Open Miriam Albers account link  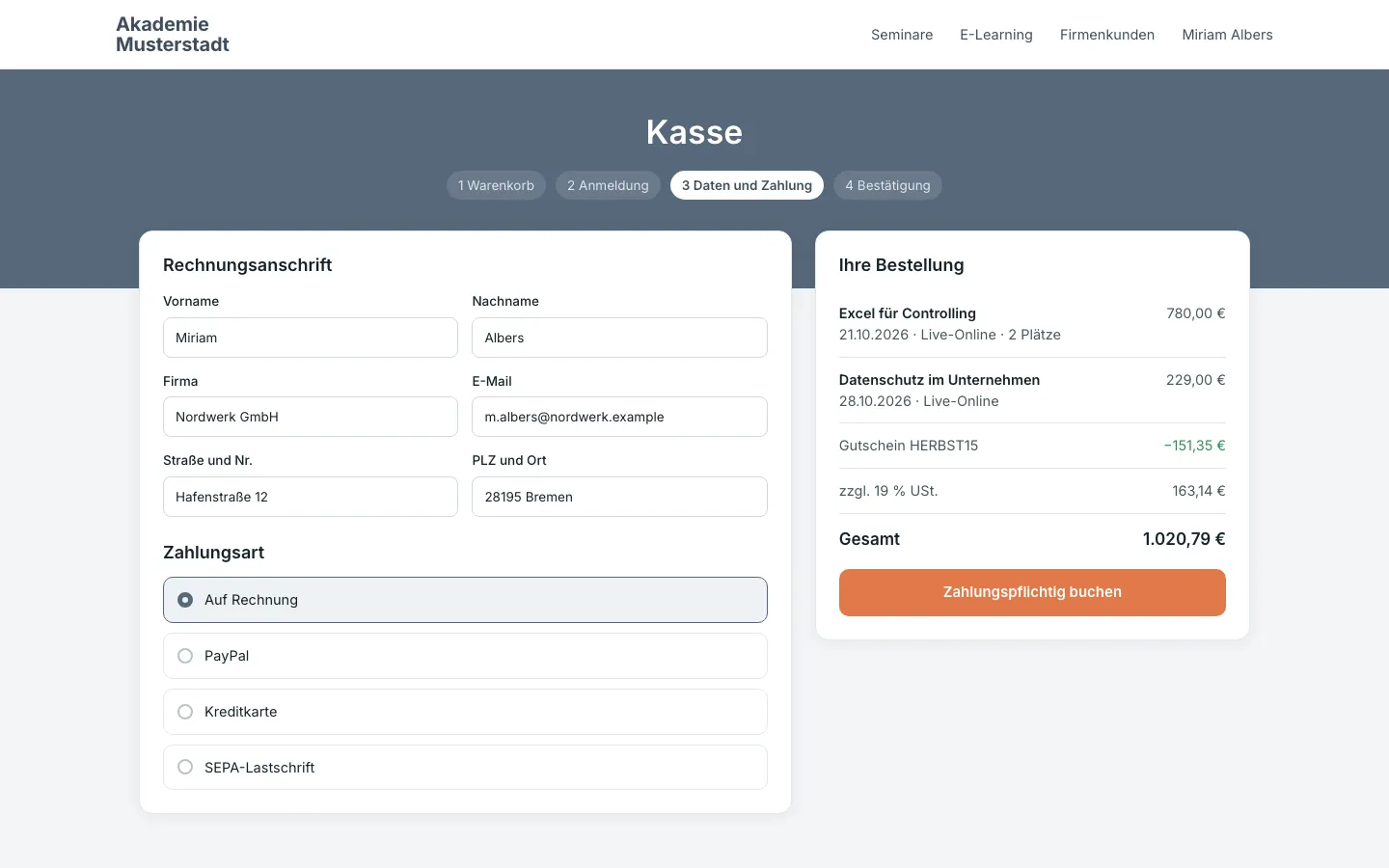click(x=1227, y=35)
